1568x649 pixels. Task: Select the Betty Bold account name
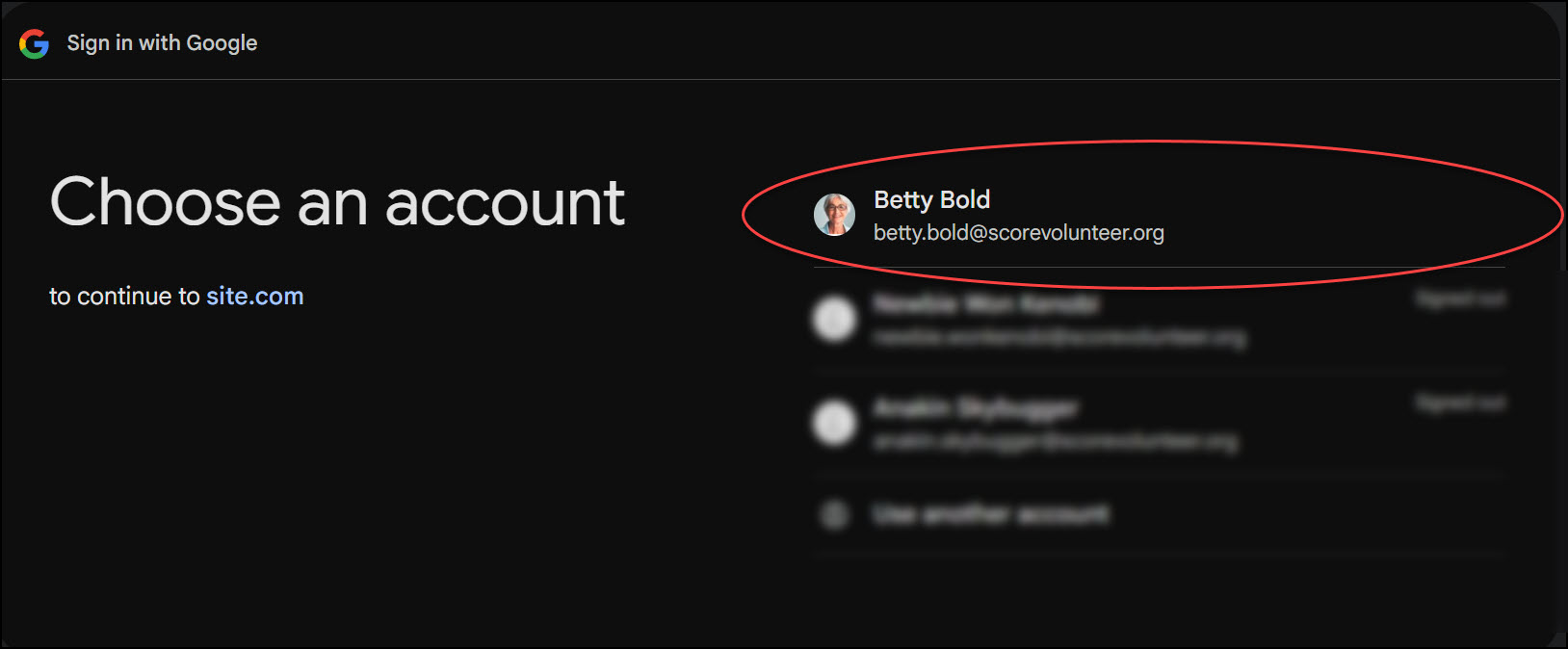tap(931, 199)
